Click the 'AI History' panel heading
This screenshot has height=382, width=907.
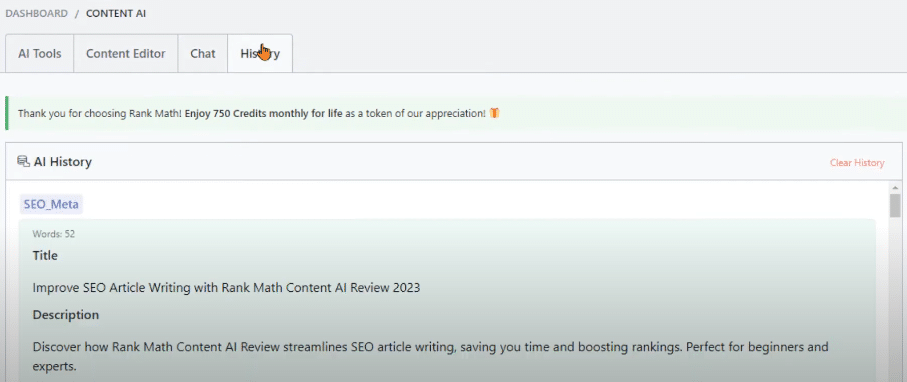click(x=62, y=162)
